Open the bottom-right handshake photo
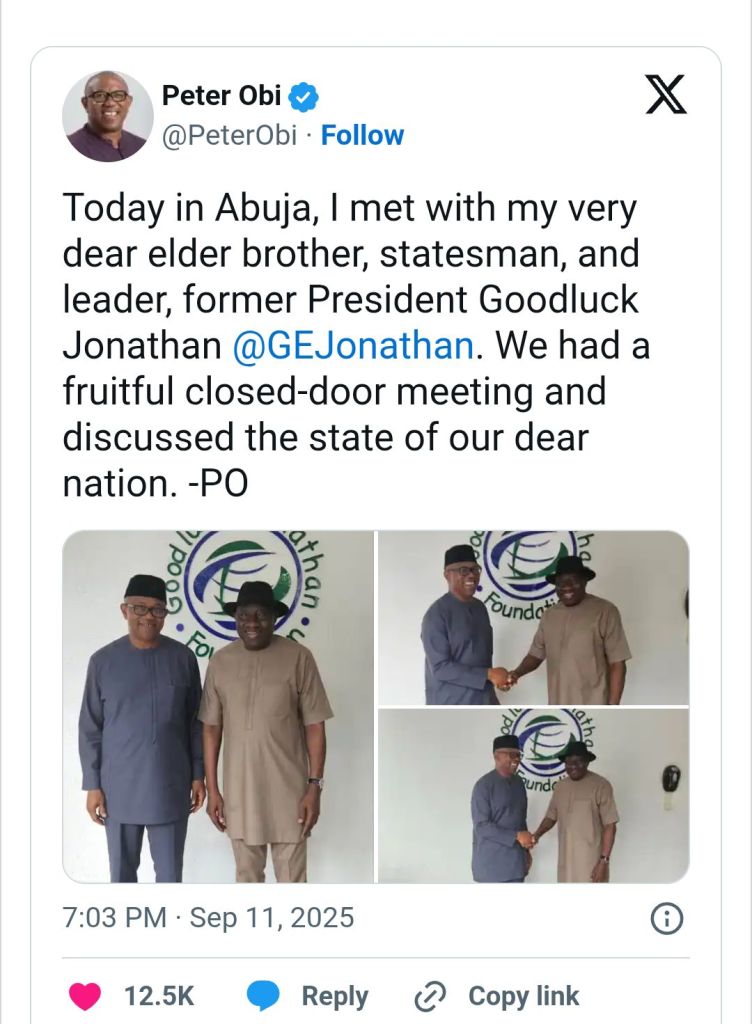The height and width of the screenshot is (1024, 752). [533, 796]
